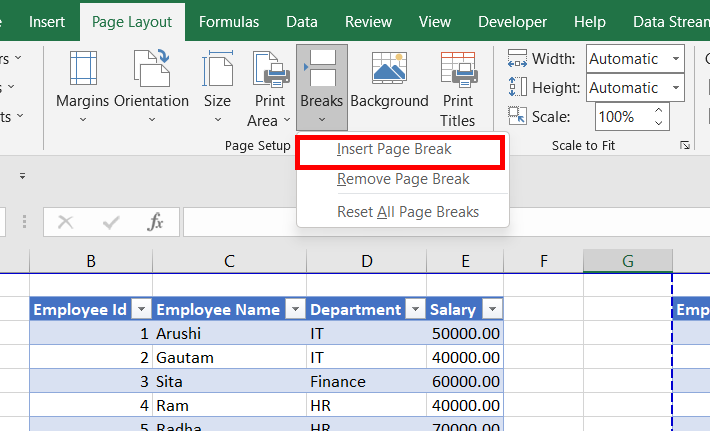Click the insert function fx icon
Screen dimensions: 710x431
tap(155, 222)
